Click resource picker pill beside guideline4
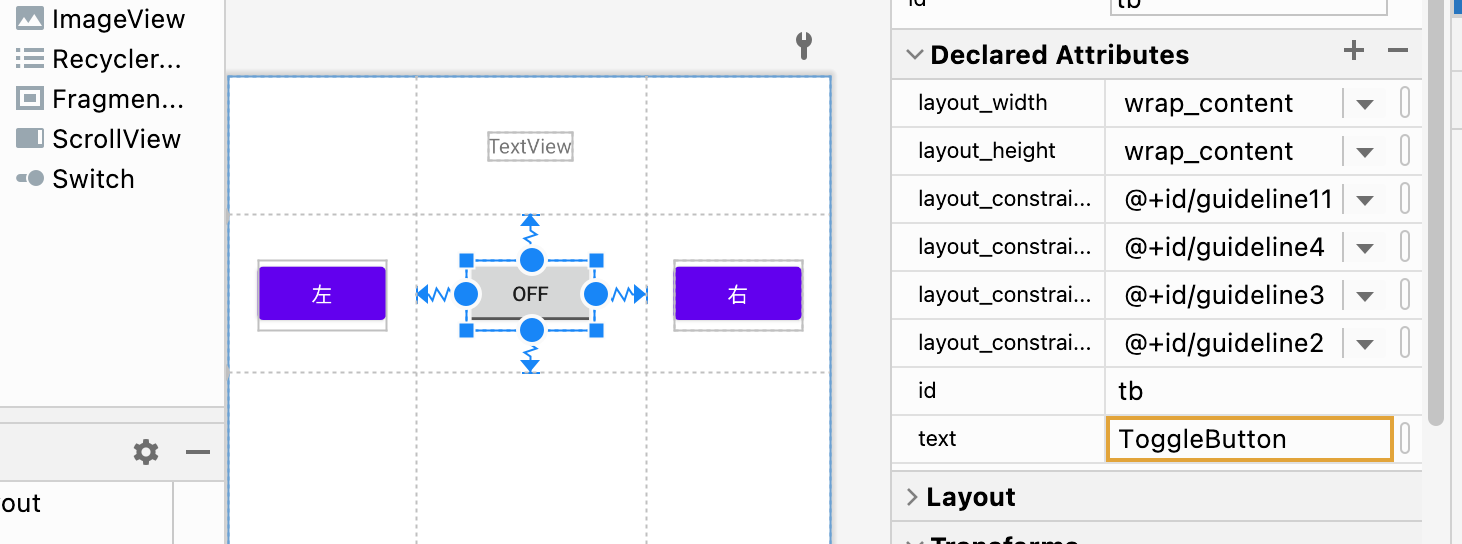This screenshot has width=1462, height=544. (1405, 247)
